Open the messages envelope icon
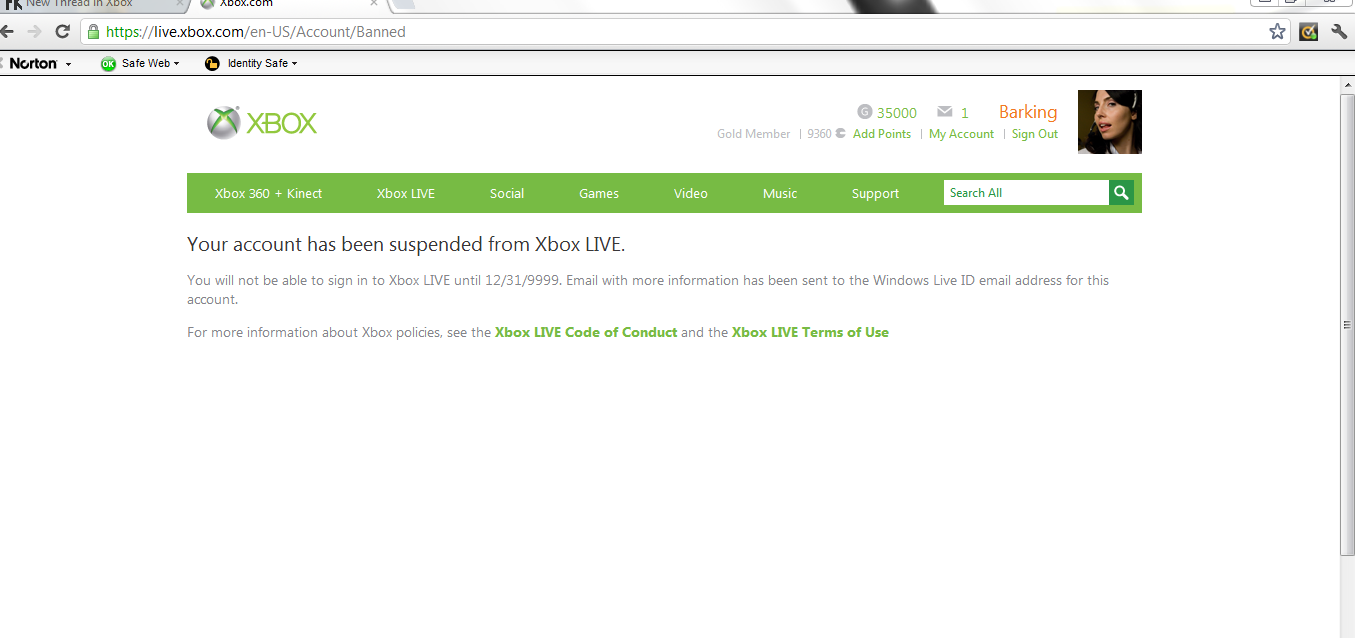 [945, 112]
